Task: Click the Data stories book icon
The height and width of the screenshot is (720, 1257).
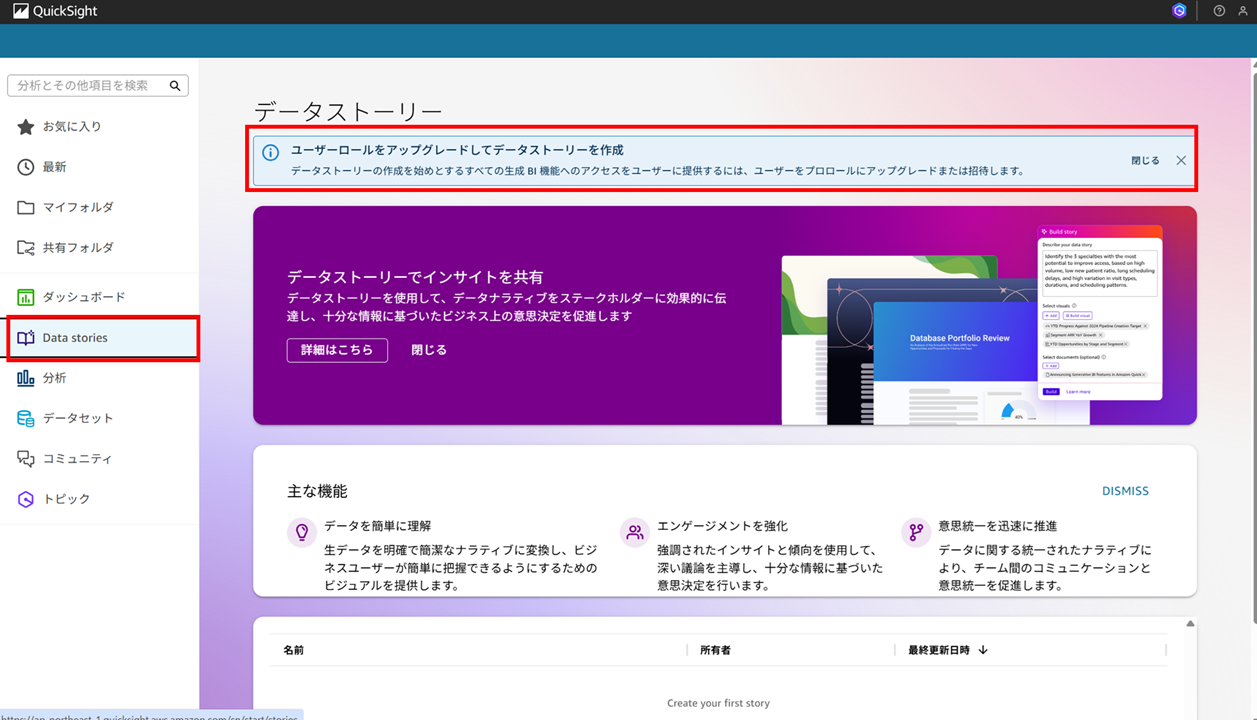Action: [26, 338]
